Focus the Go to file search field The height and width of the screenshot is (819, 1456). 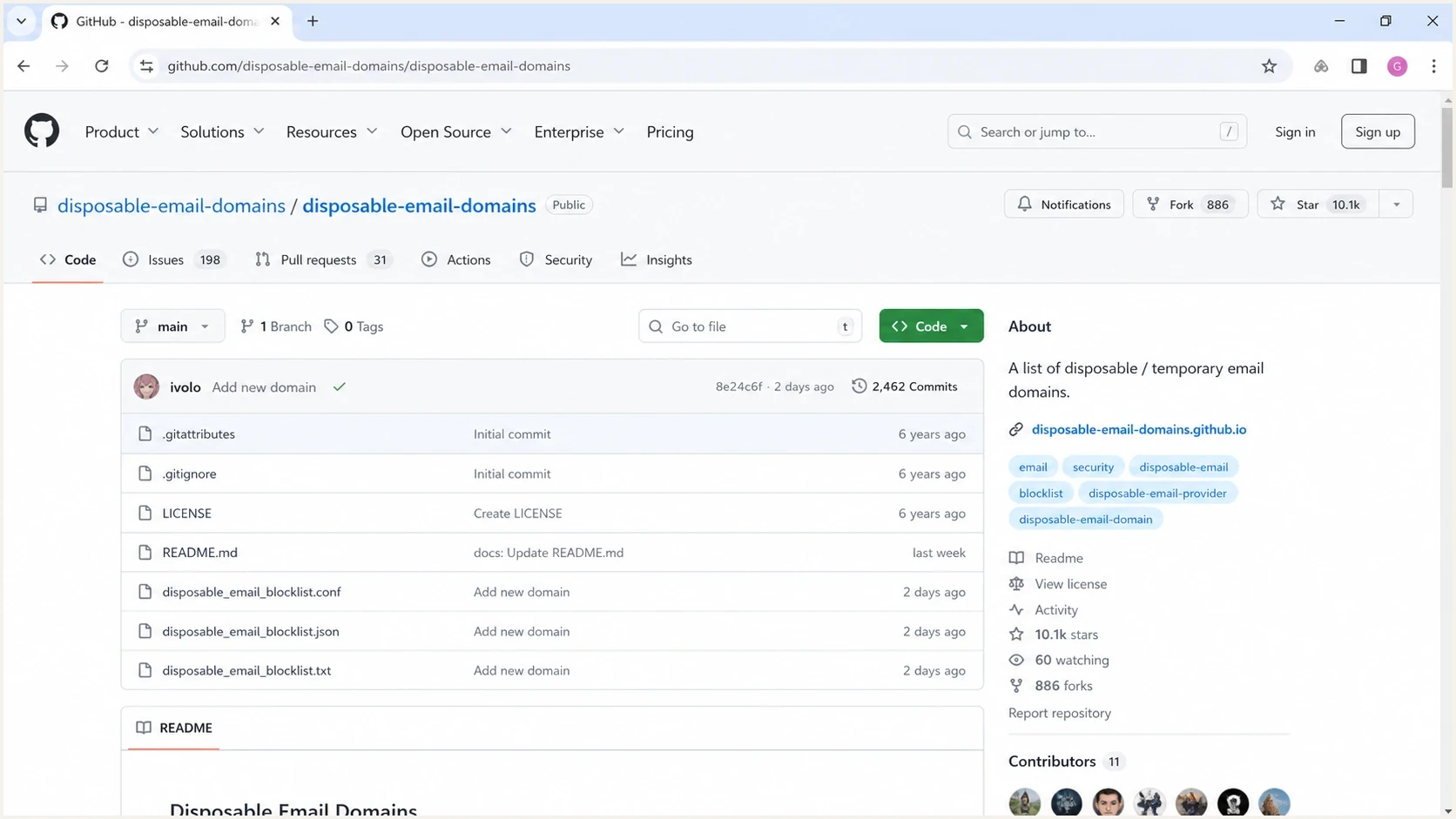[x=750, y=326]
